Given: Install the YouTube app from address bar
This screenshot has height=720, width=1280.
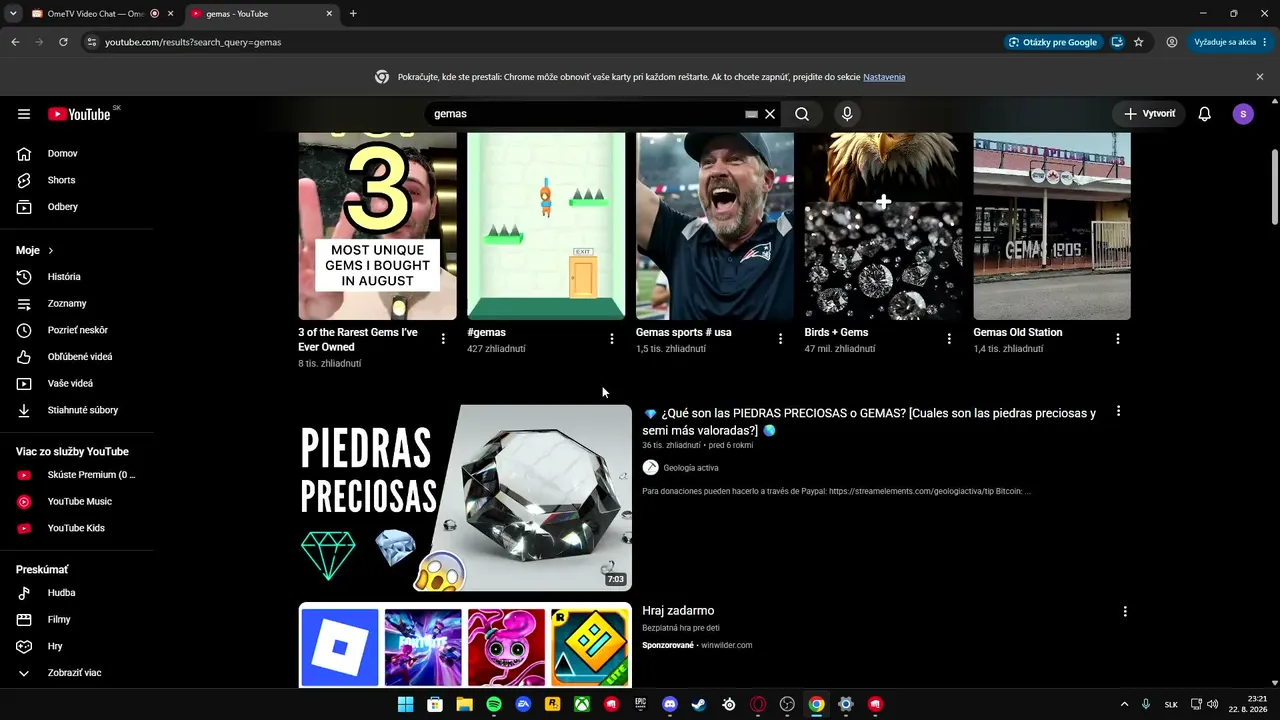Looking at the screenshot, I should (1117, 42).
